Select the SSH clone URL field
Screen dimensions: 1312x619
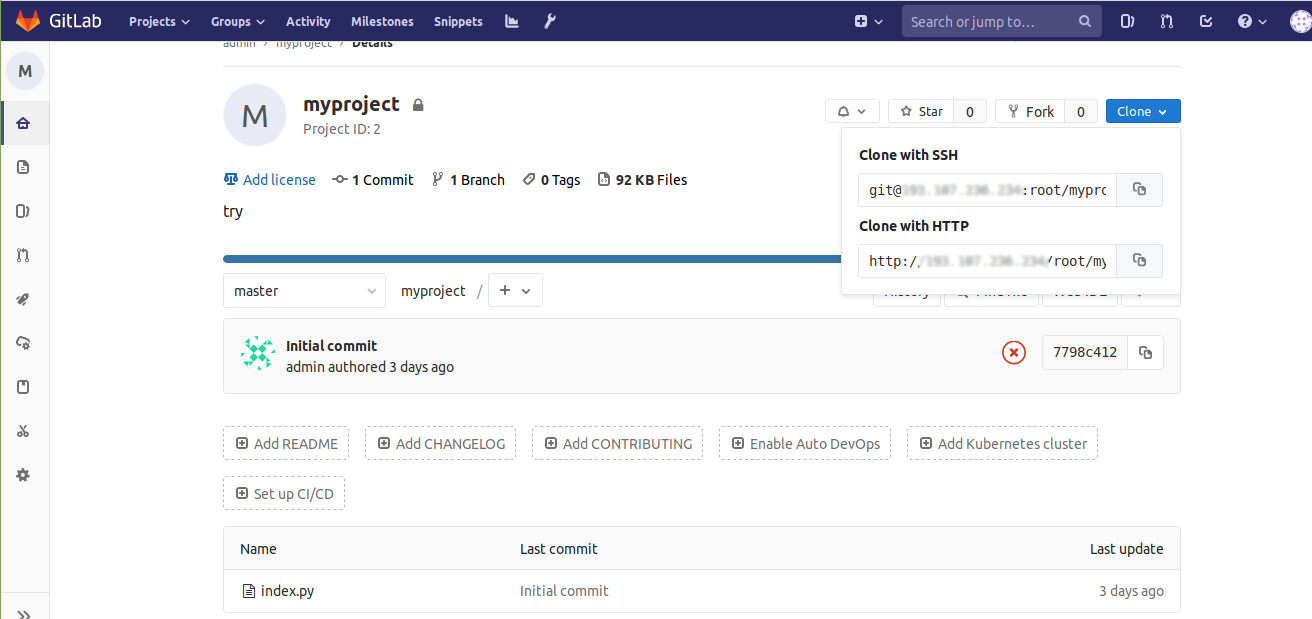987,190
